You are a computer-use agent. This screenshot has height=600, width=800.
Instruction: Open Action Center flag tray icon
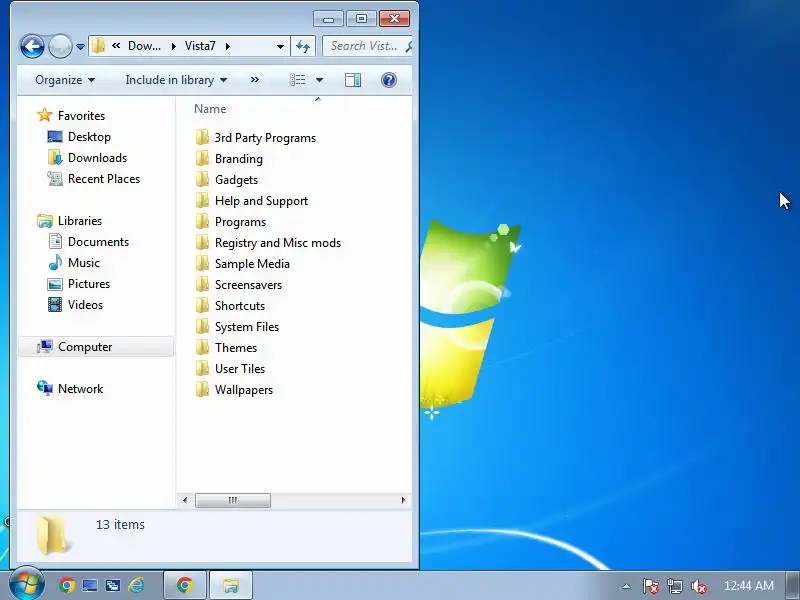650,586
